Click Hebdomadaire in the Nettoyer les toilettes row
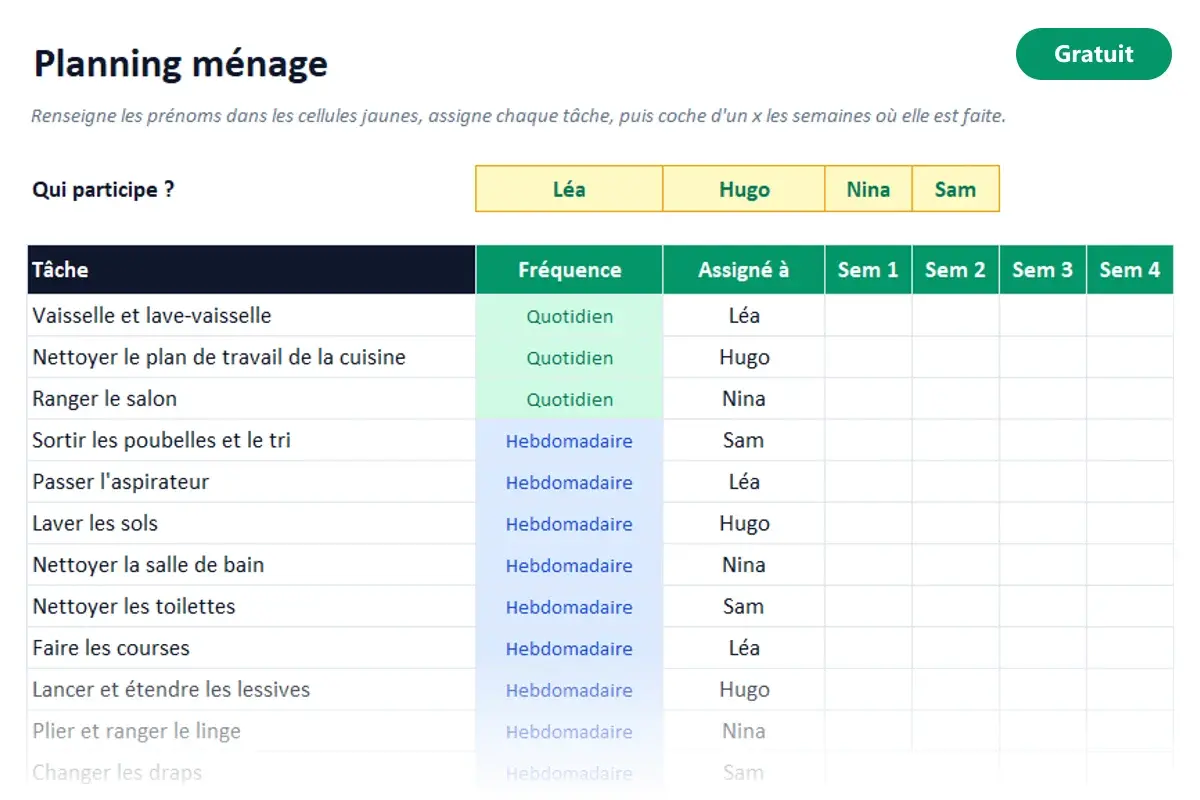The image size is (1200, 800). [569, 607]
